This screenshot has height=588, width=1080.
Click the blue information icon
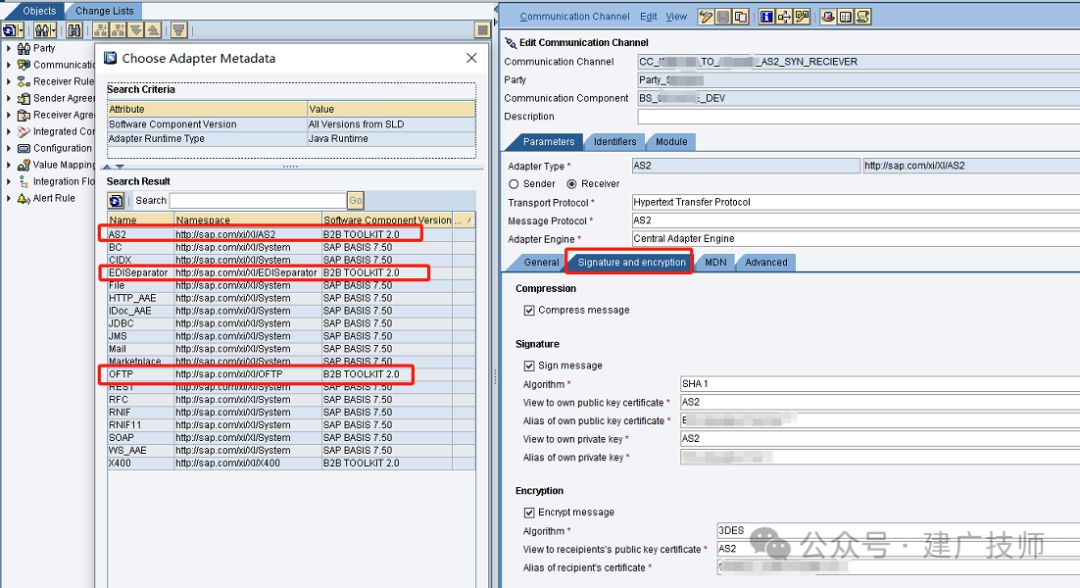[x=766, y=17]
